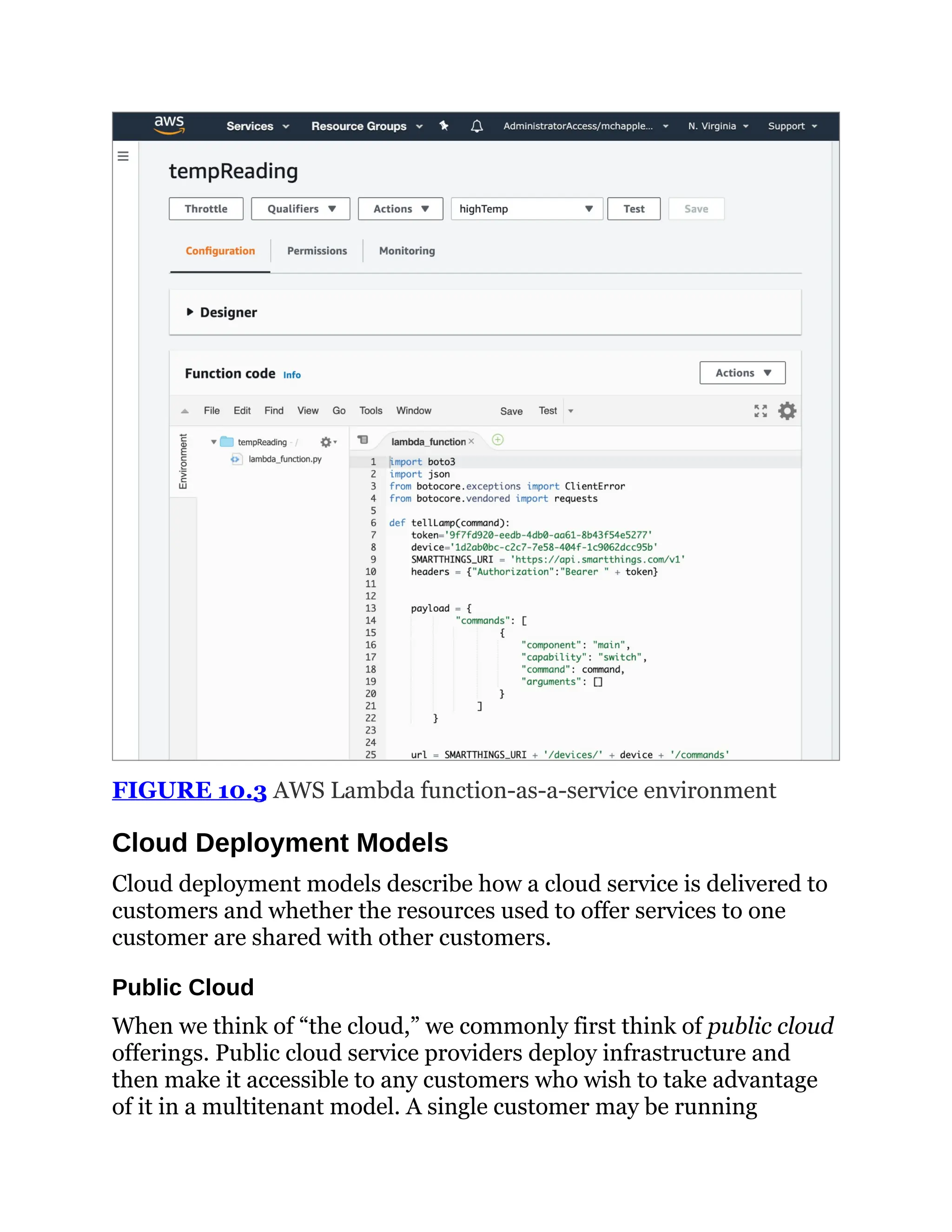This screenshot has width=952, height=1232.
Task: Click the 'import boto3' code line
Action: (x=422, y=462)
